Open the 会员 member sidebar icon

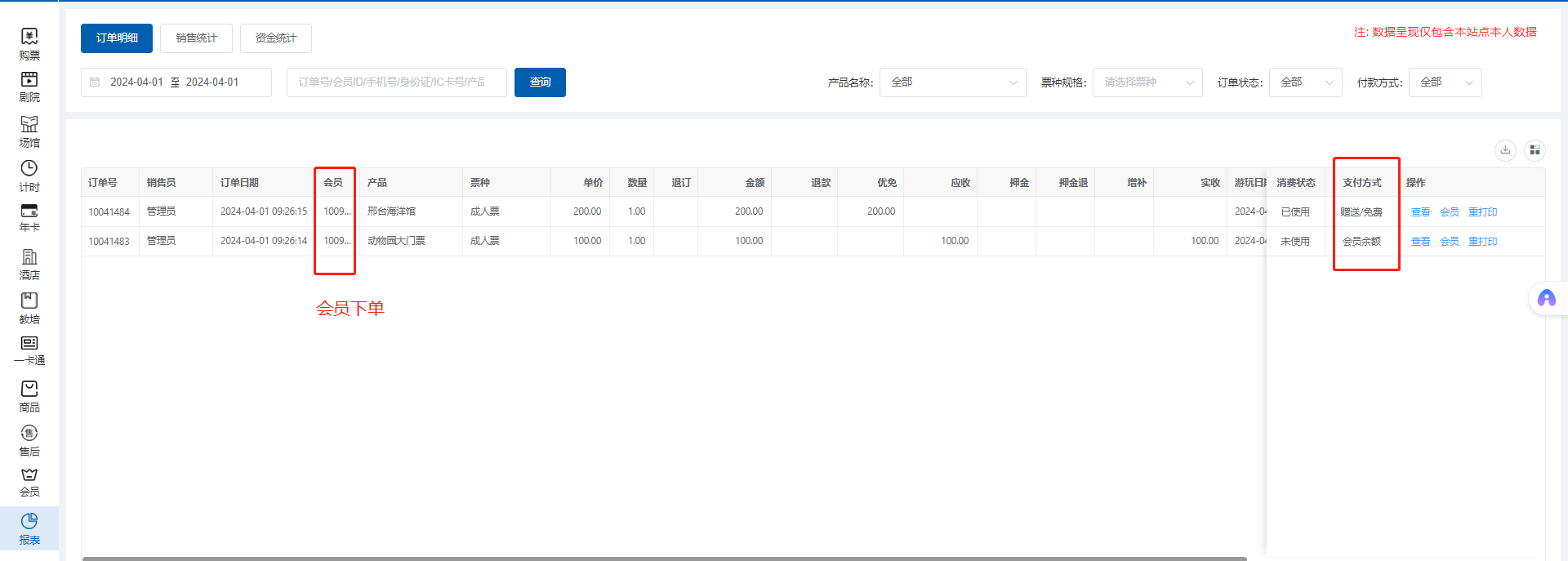point(29,482)
